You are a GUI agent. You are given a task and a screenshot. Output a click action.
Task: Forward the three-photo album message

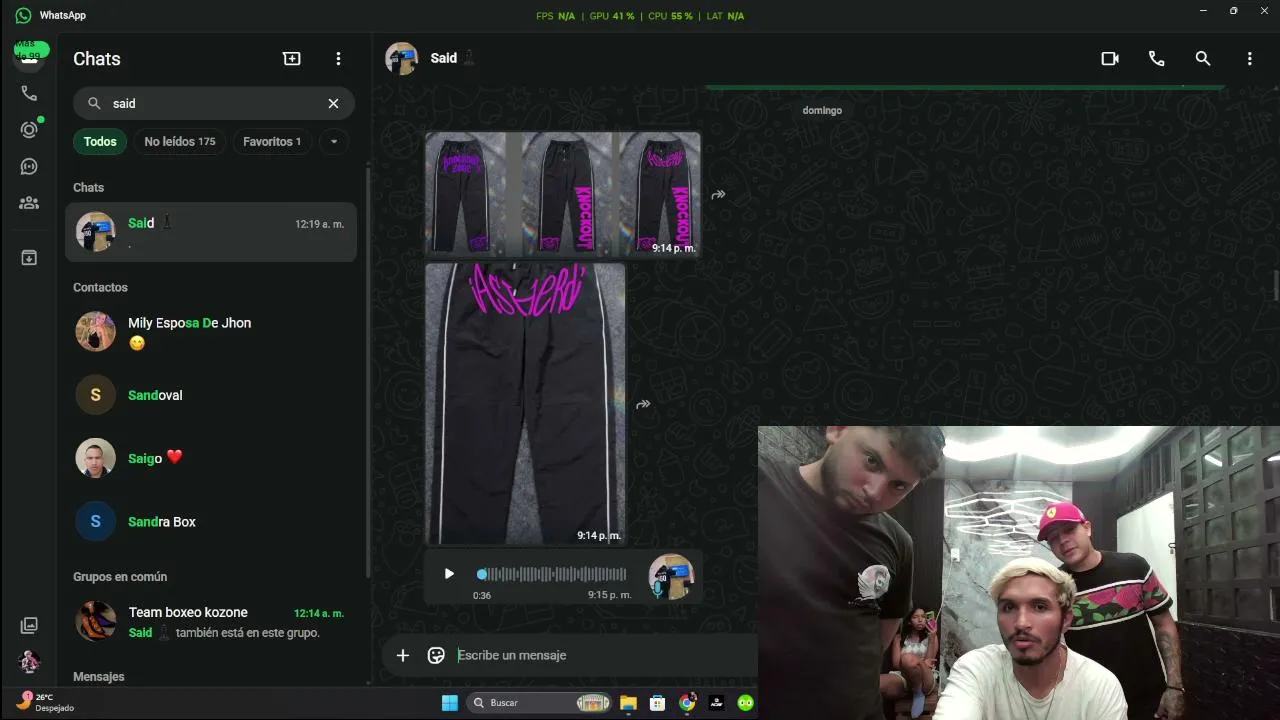coord(718,195)
